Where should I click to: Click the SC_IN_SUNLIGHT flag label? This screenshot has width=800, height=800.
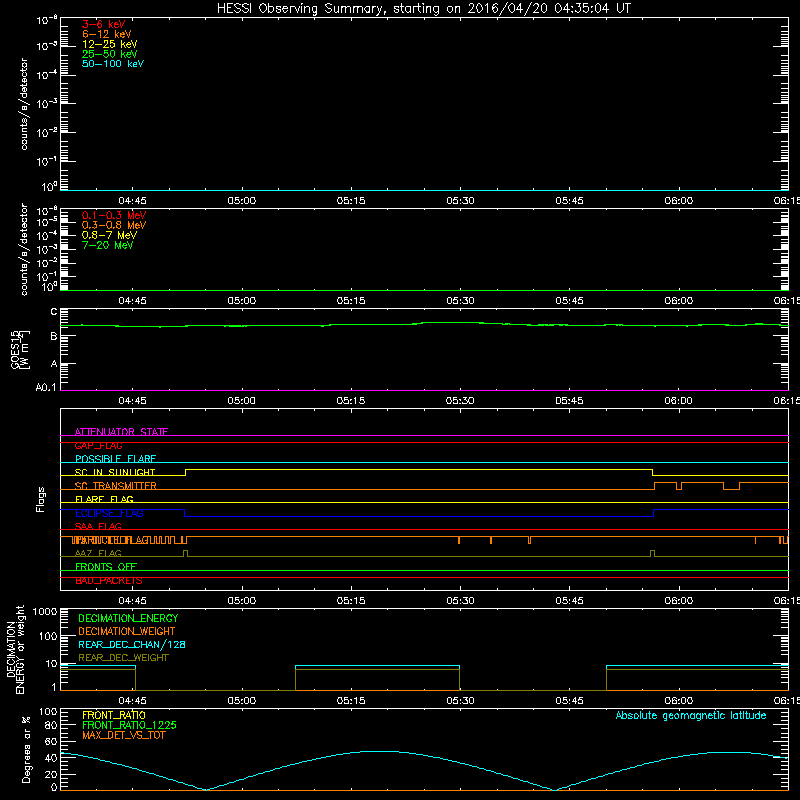(115, 472)
